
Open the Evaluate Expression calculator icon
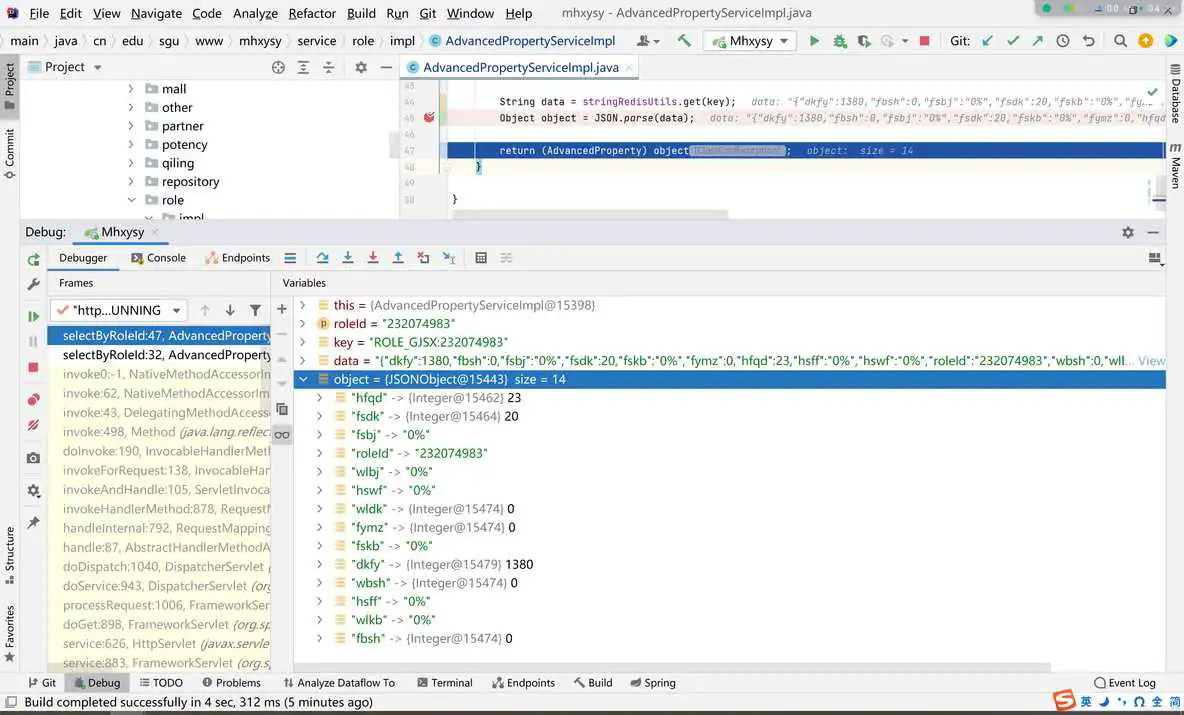(x=481, y=258)
